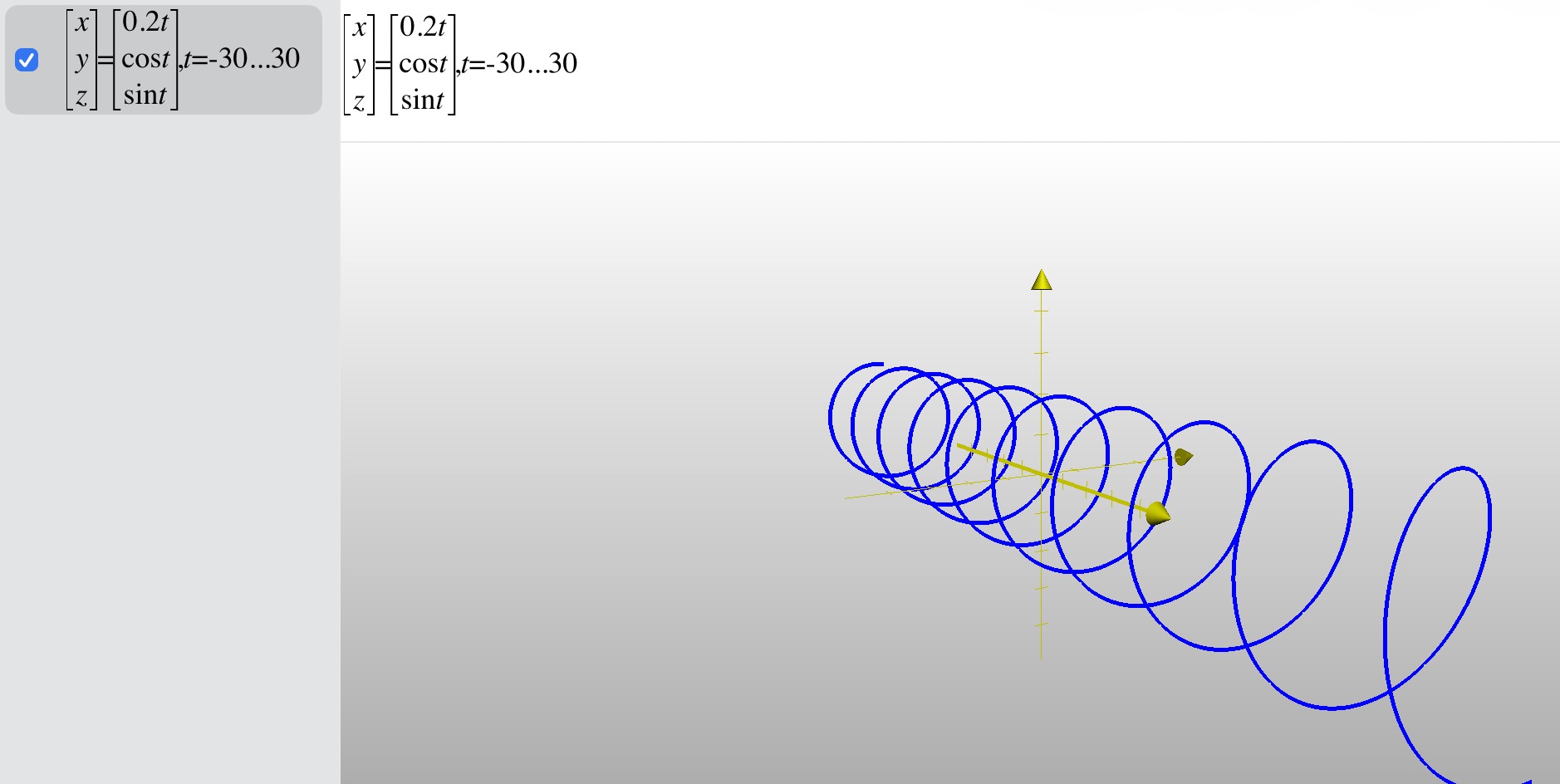The image size is (1560, 784).
Task: Click the bottom end of vertical axis
Action: 1041,656
